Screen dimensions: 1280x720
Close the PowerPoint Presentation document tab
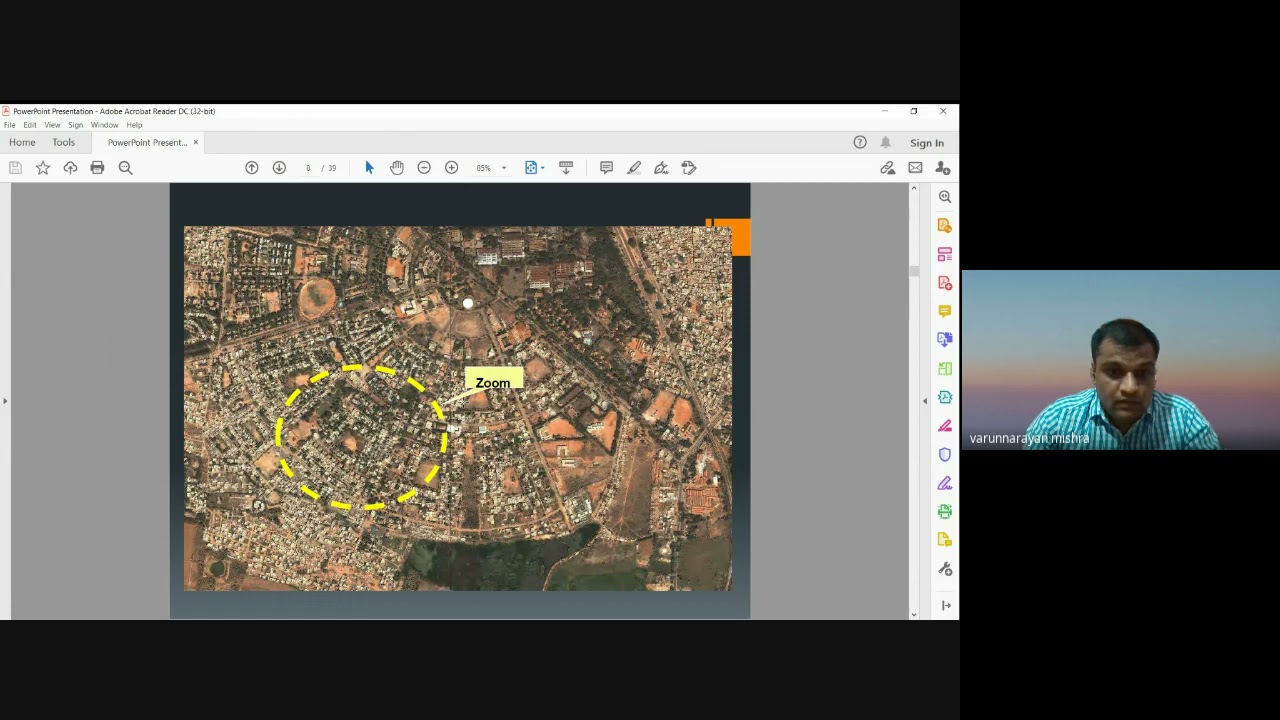pyautogui.click(x=196, y=142)
